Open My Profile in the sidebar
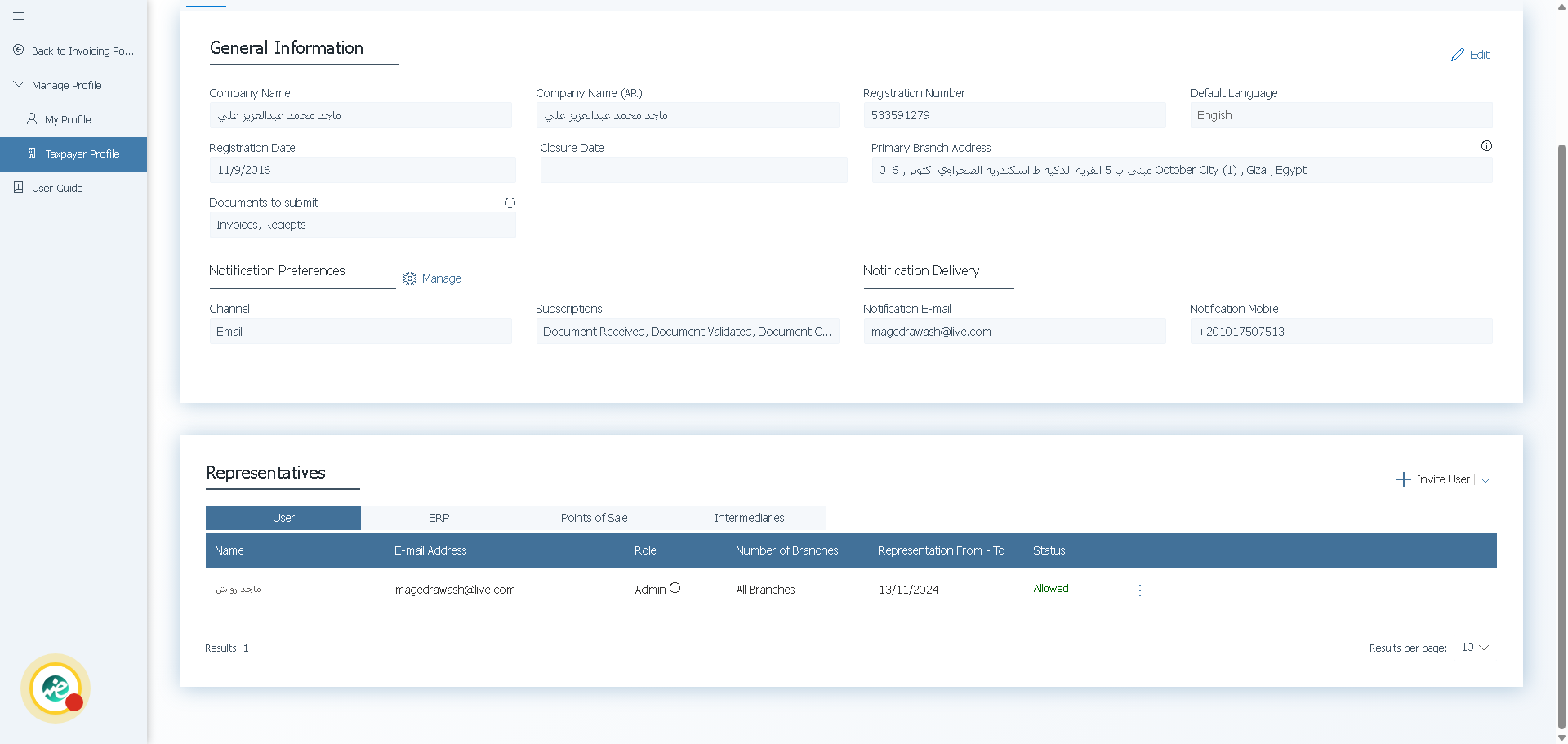Screen dimensions: 1568x744 point(68,119)
